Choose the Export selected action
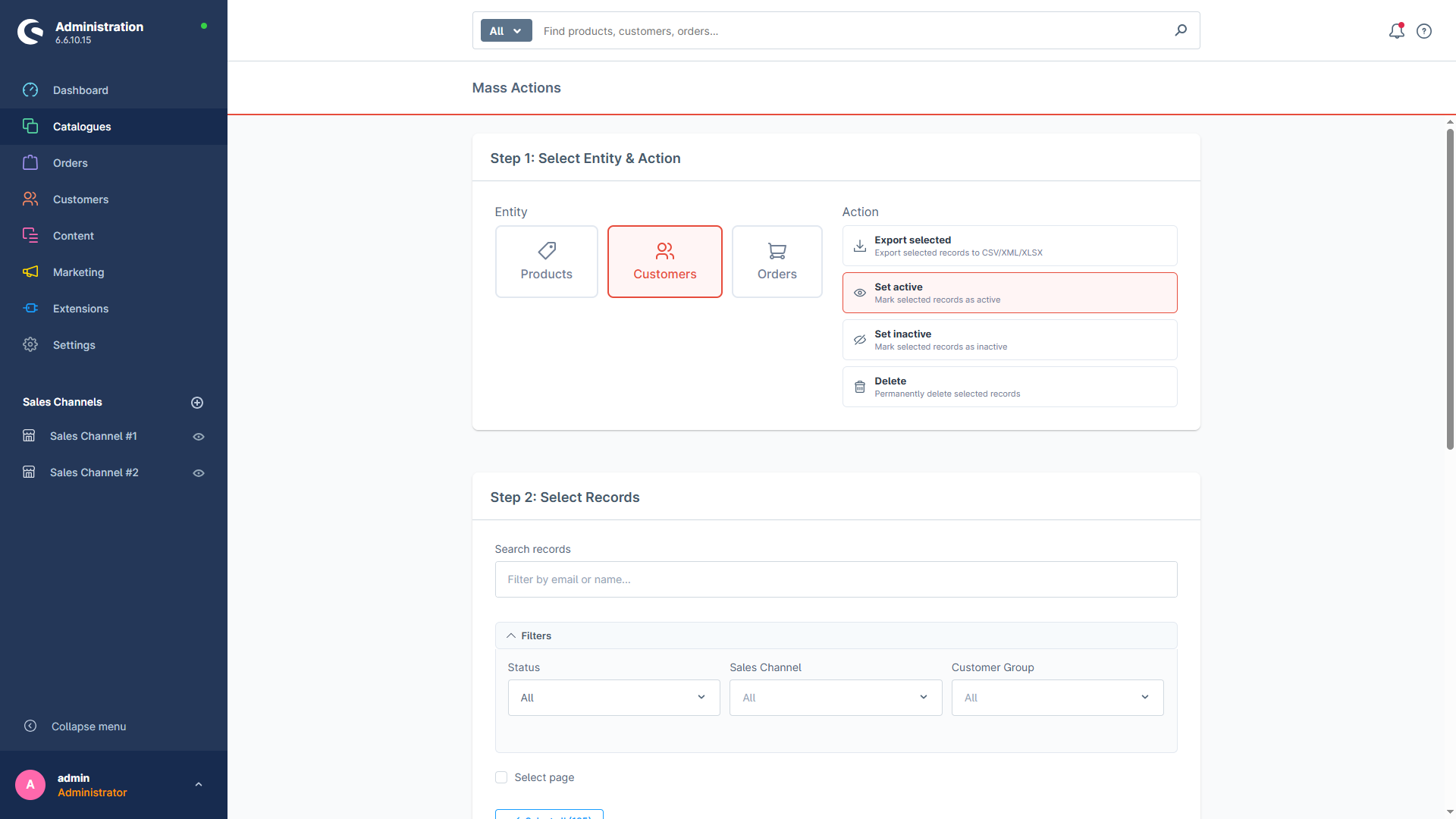 tap(1009, 246)
